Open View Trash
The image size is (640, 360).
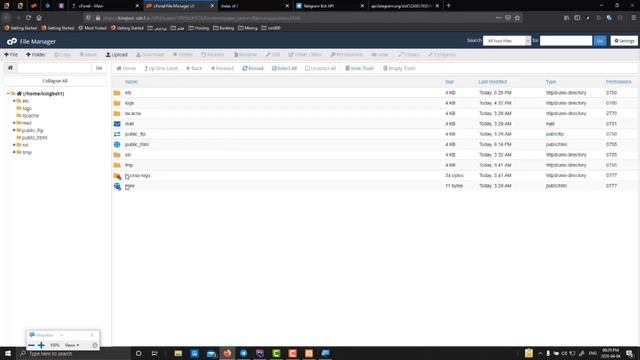click(x=360, y=68)
